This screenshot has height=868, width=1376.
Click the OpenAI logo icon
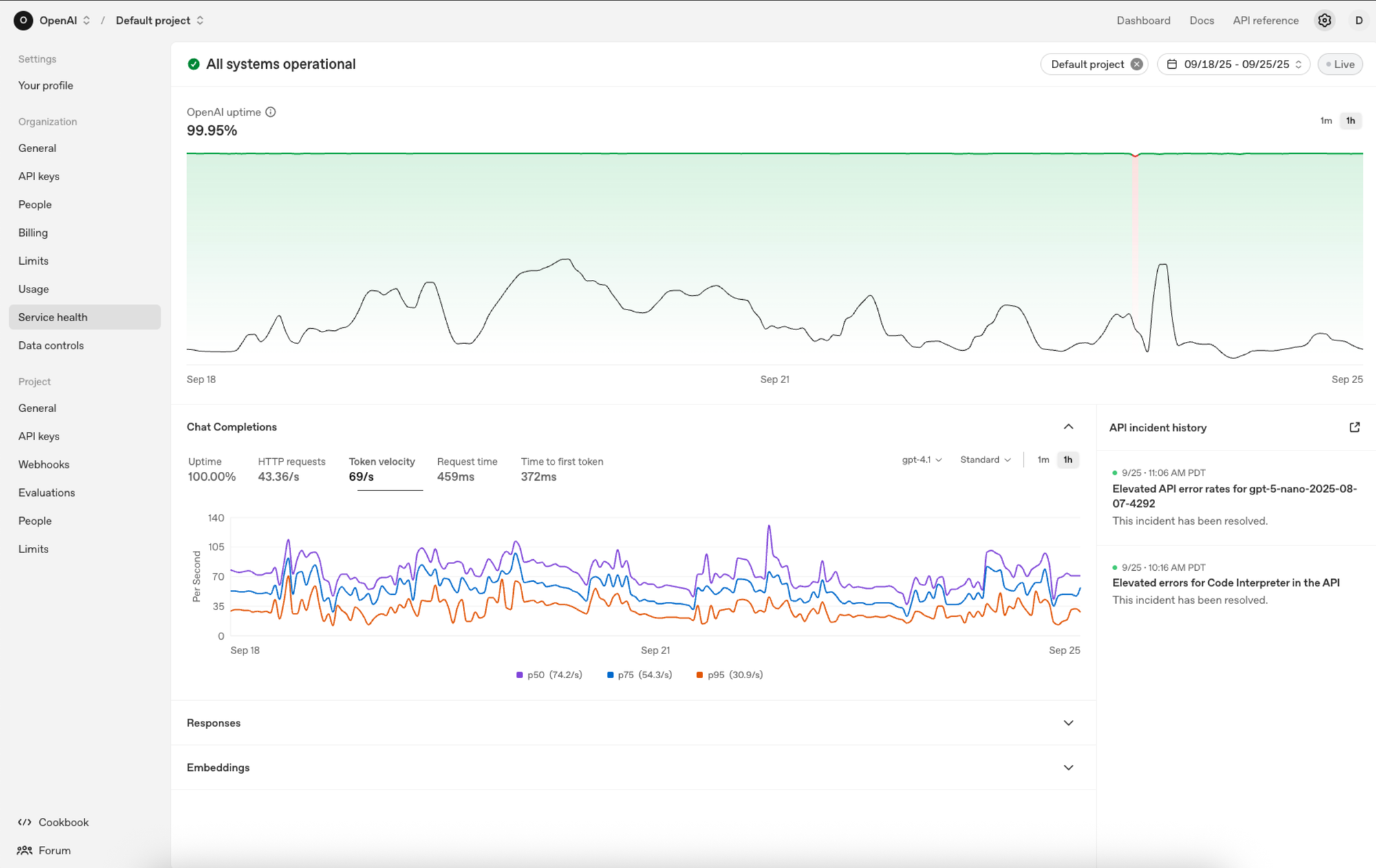pyautogui.click(x=23, y=20)
